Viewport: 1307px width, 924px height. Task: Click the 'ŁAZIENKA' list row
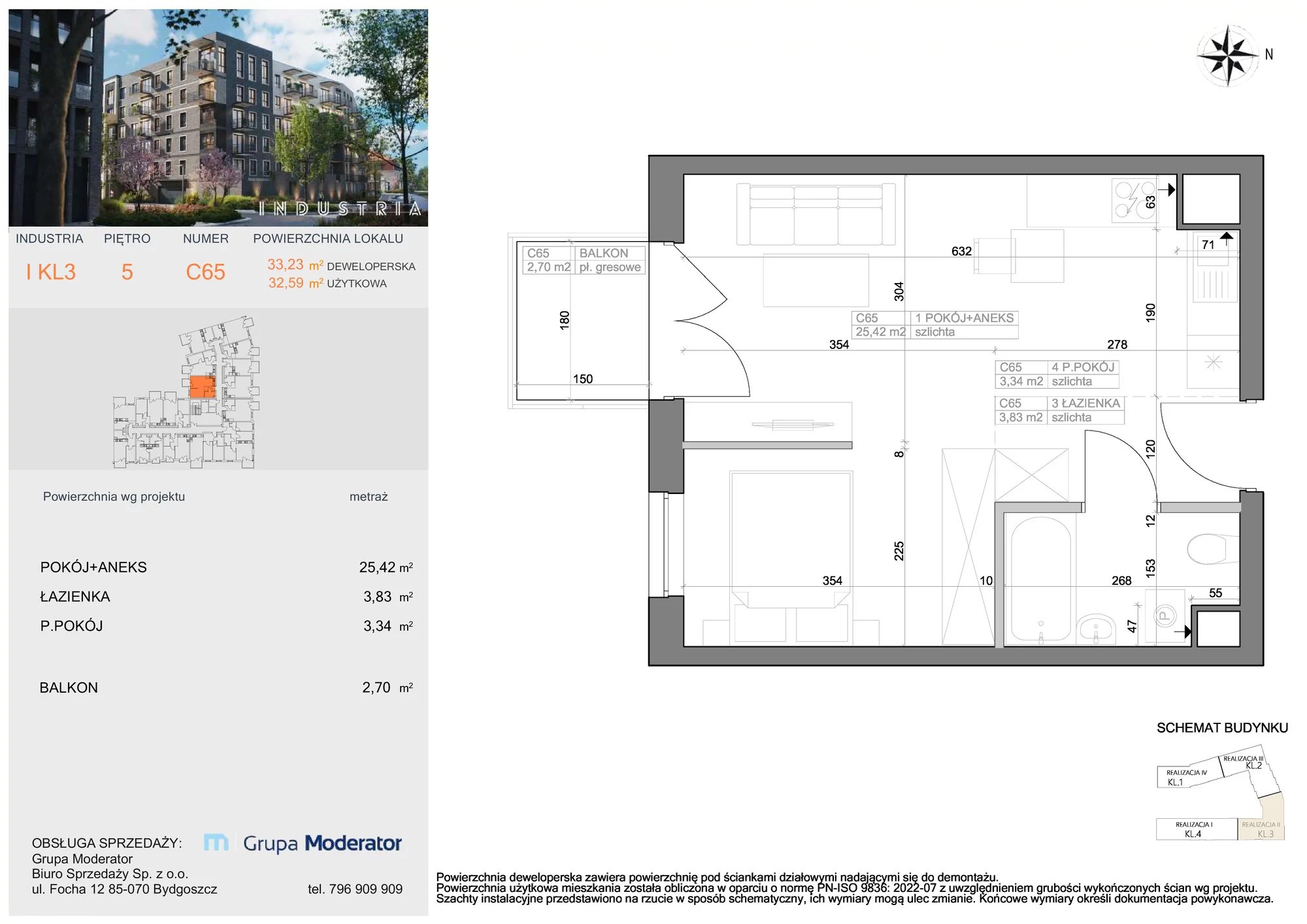pyautogui.click(x=226, y=597)
